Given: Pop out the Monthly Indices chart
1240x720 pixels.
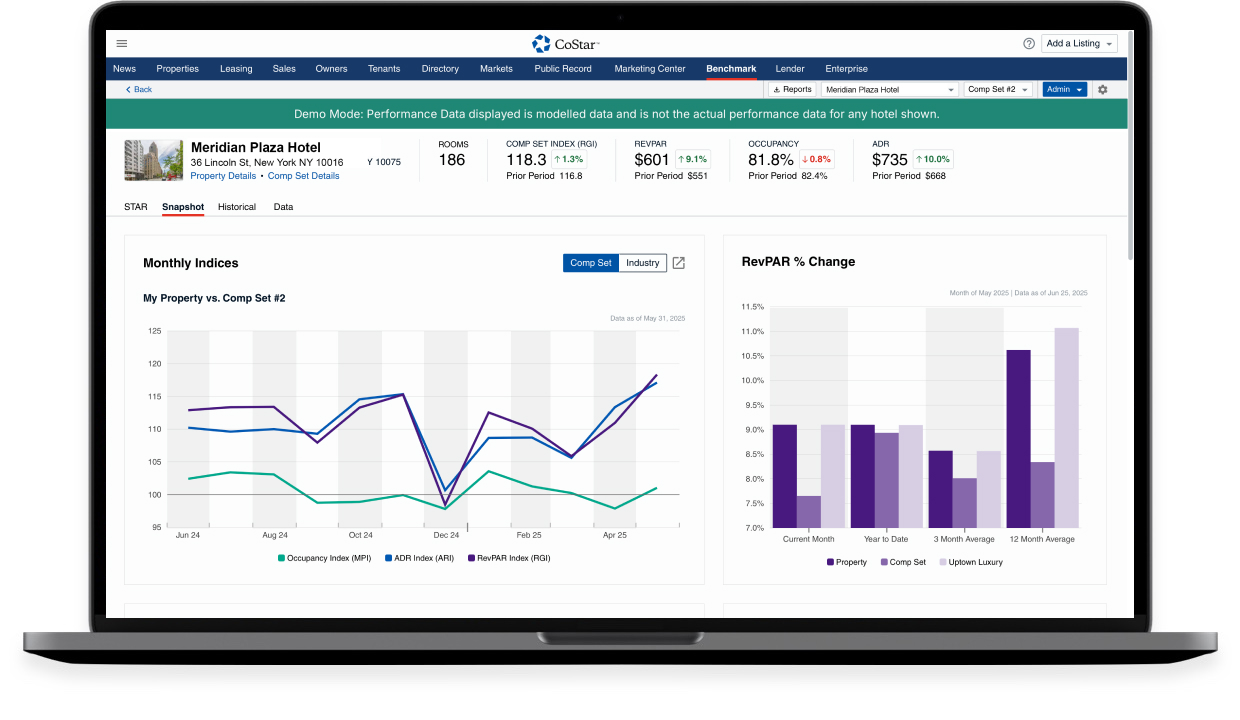Looking at the screenshot, I should 679,263.
